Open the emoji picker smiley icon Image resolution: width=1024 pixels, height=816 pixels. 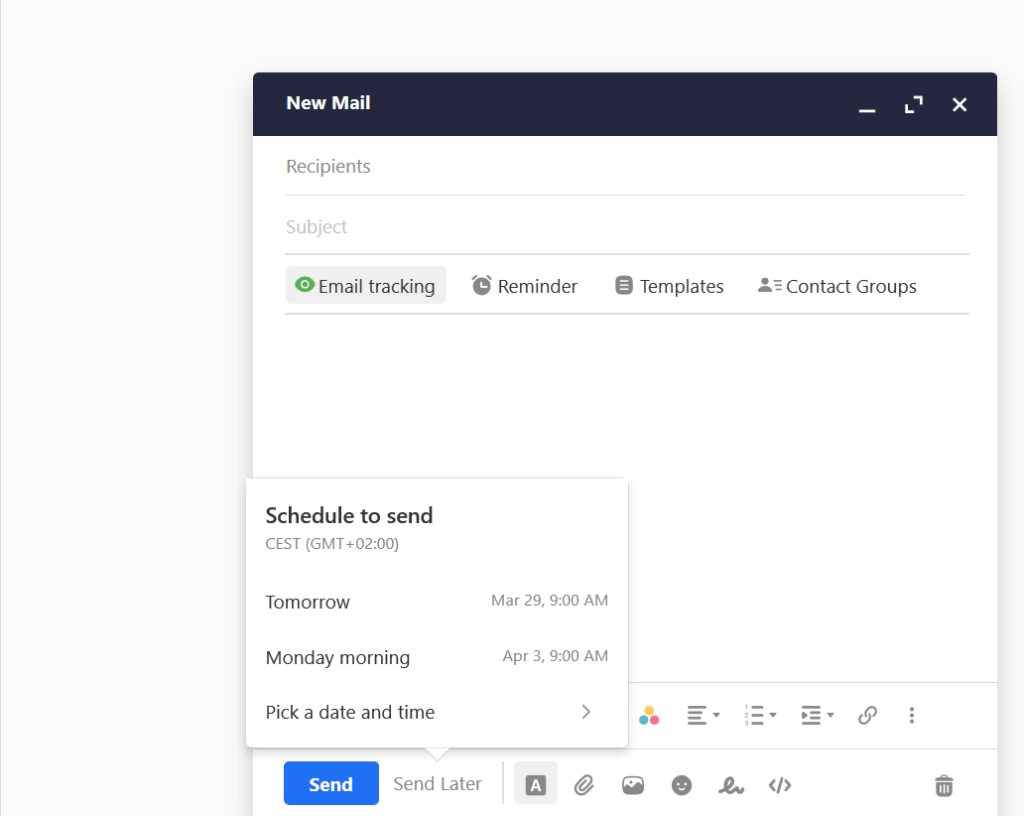[x=682, y=785]
